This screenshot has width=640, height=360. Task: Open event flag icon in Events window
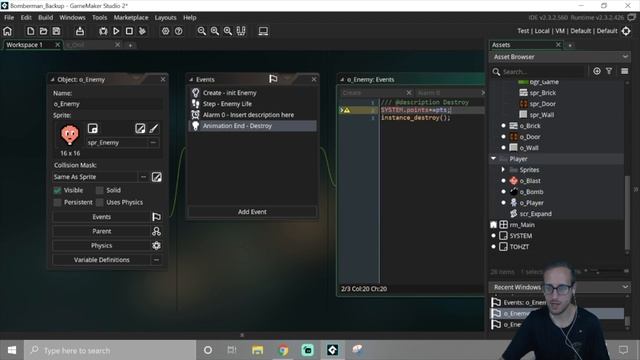(x=273, y=79)
